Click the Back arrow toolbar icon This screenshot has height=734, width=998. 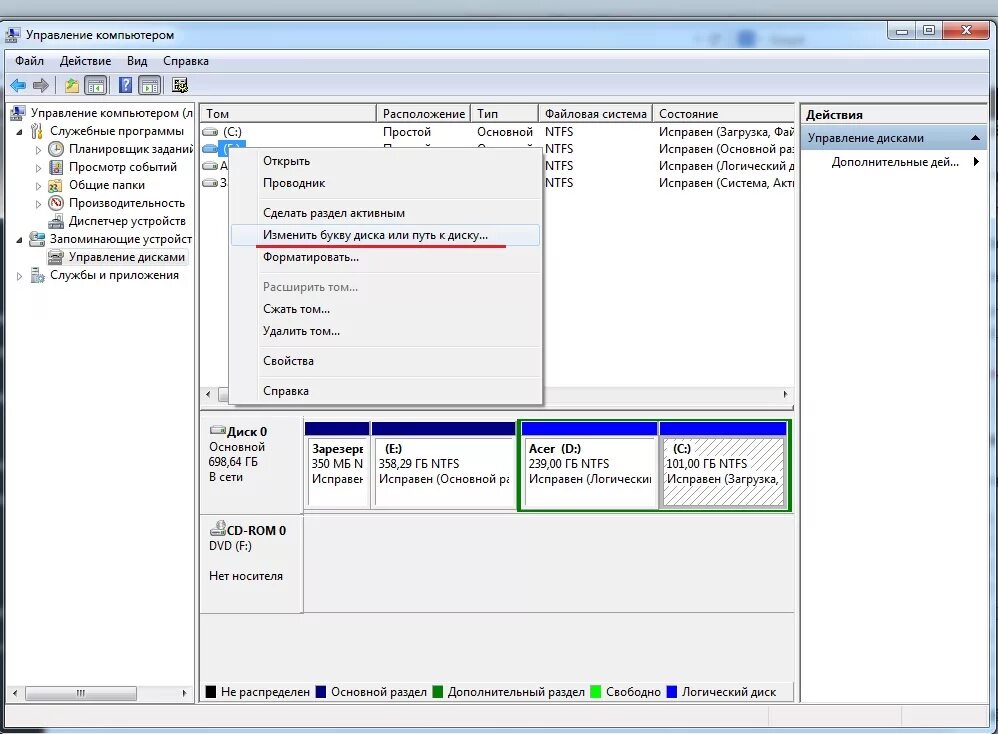tap(18, 85)
